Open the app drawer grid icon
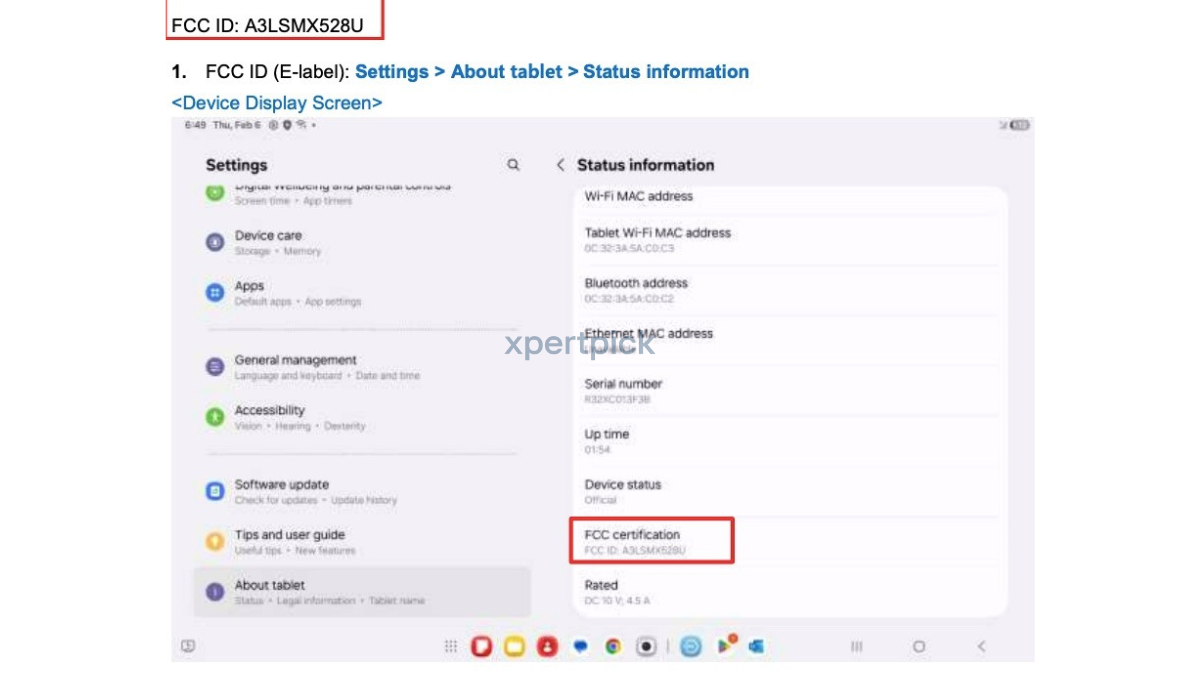Viewport: 1200px width, 680px height. [x=451, y=647]
